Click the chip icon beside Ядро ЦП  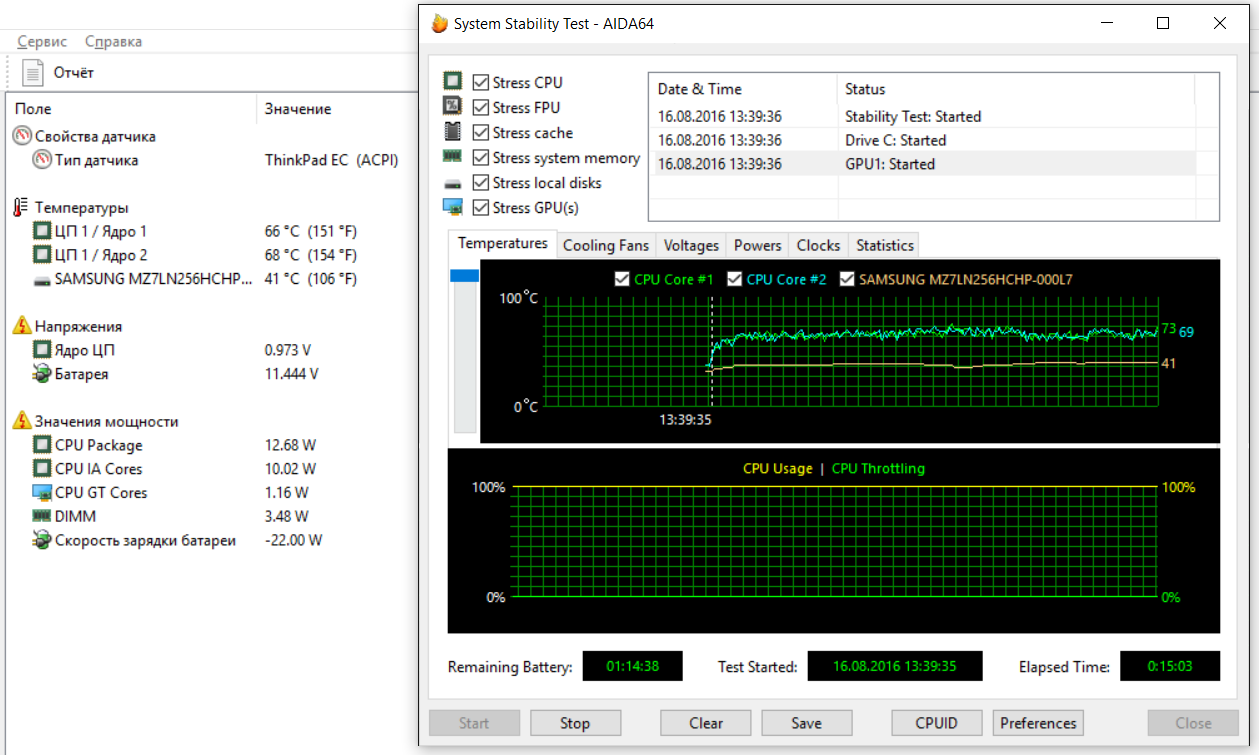coord(42,350)
